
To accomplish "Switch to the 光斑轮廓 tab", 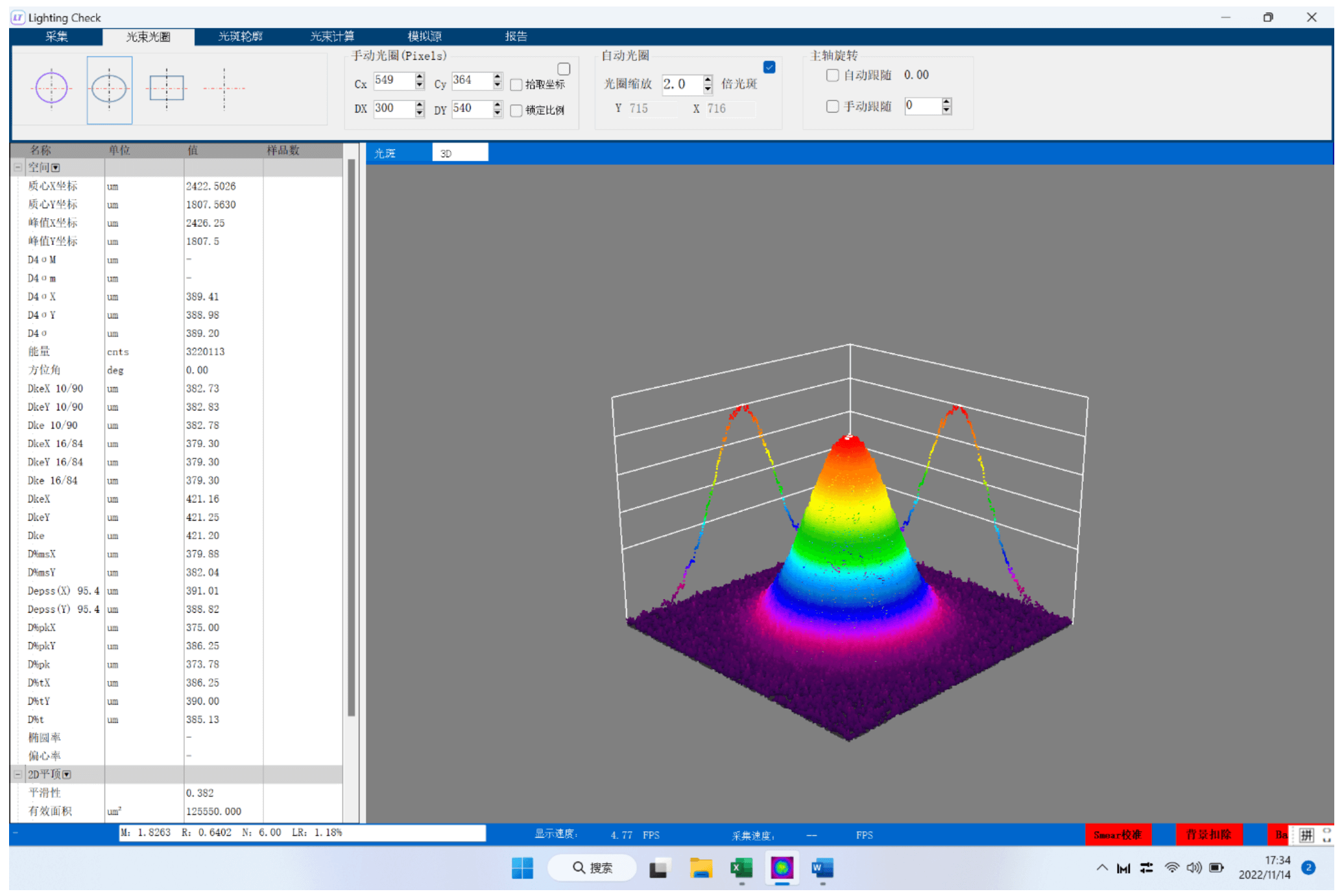I will coord(240,36).
